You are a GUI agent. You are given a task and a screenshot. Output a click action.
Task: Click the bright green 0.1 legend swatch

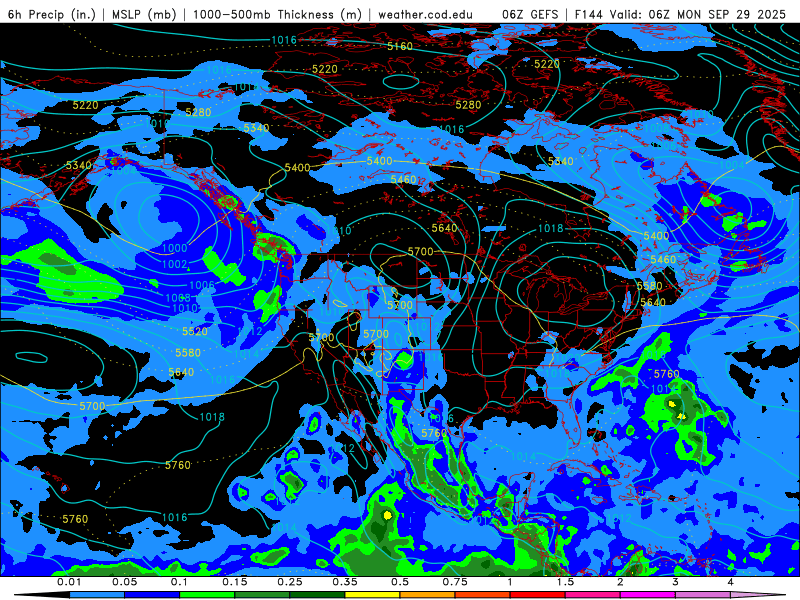click(x=207, y=595)
